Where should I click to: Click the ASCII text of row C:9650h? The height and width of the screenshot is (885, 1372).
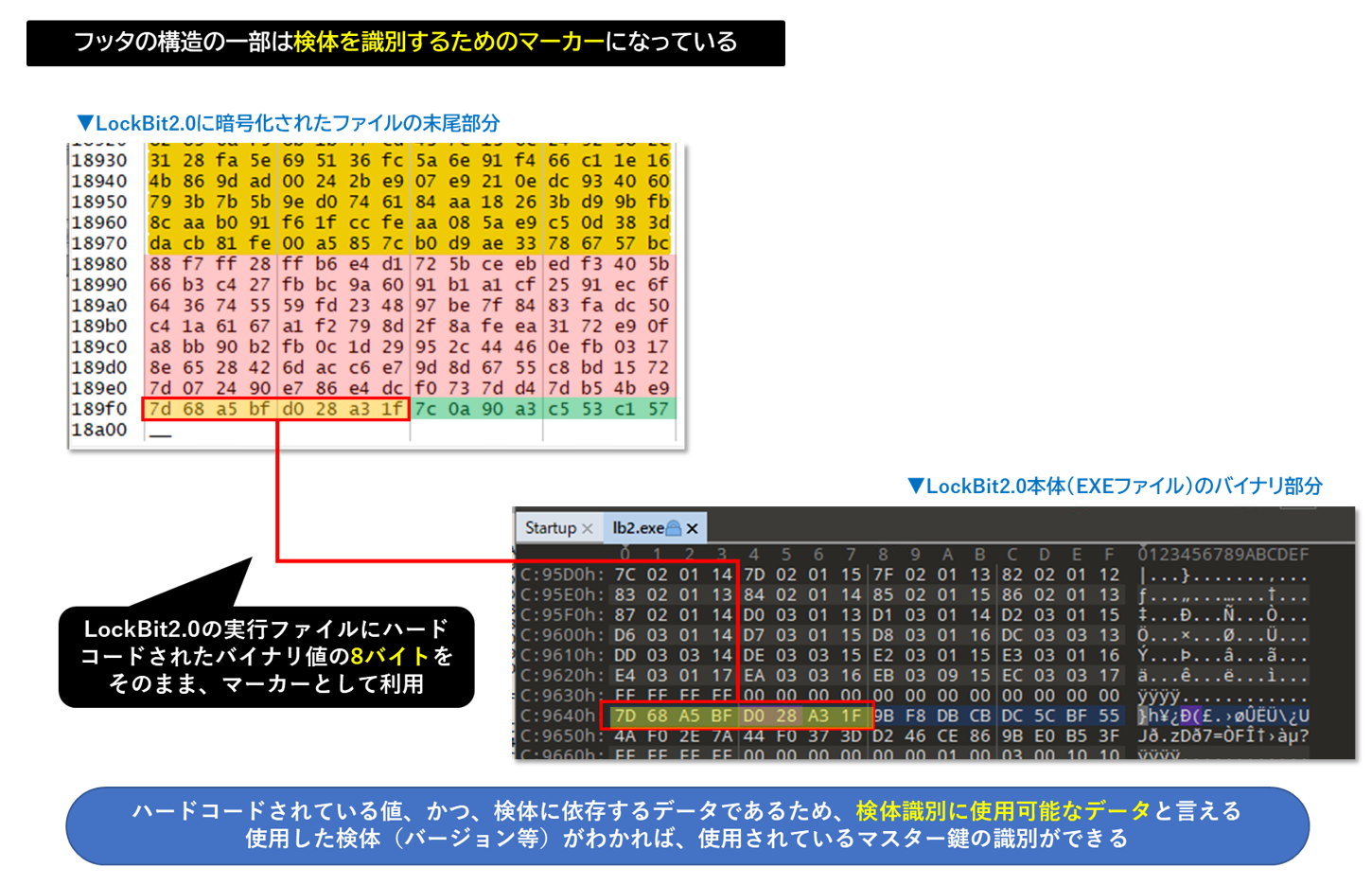pos(1222,735)
